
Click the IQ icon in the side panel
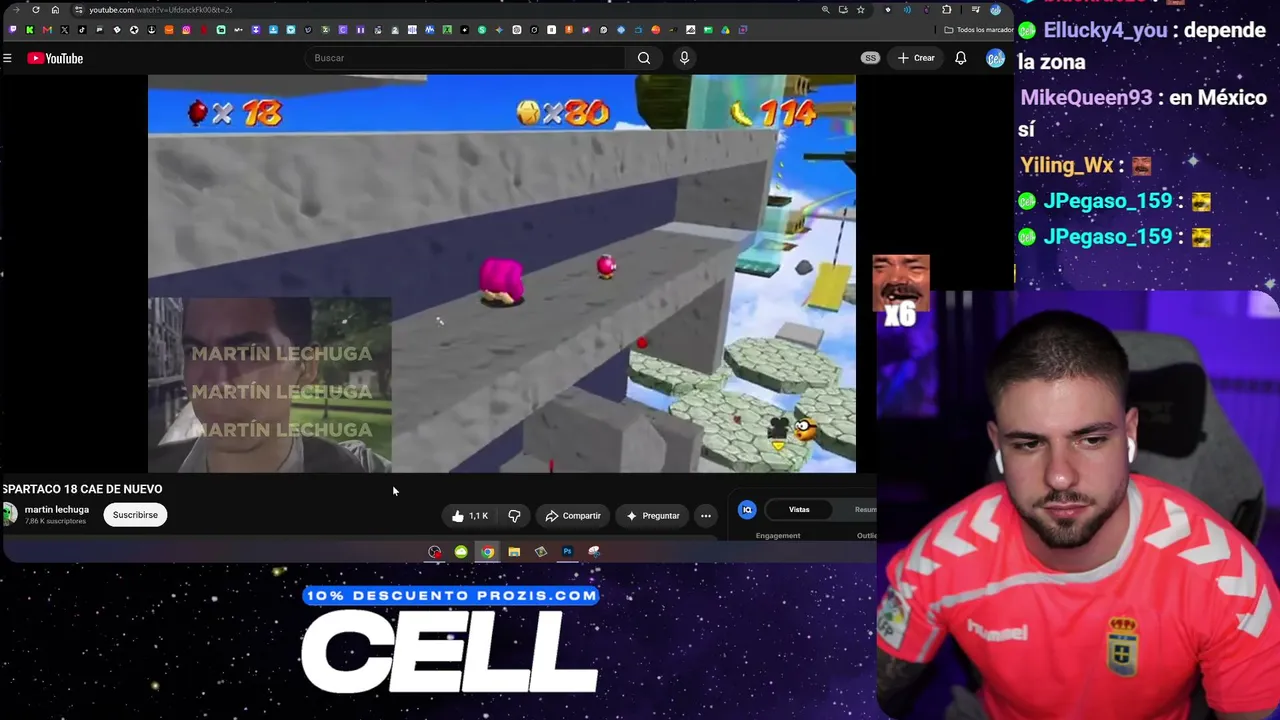tap(747, 510)
